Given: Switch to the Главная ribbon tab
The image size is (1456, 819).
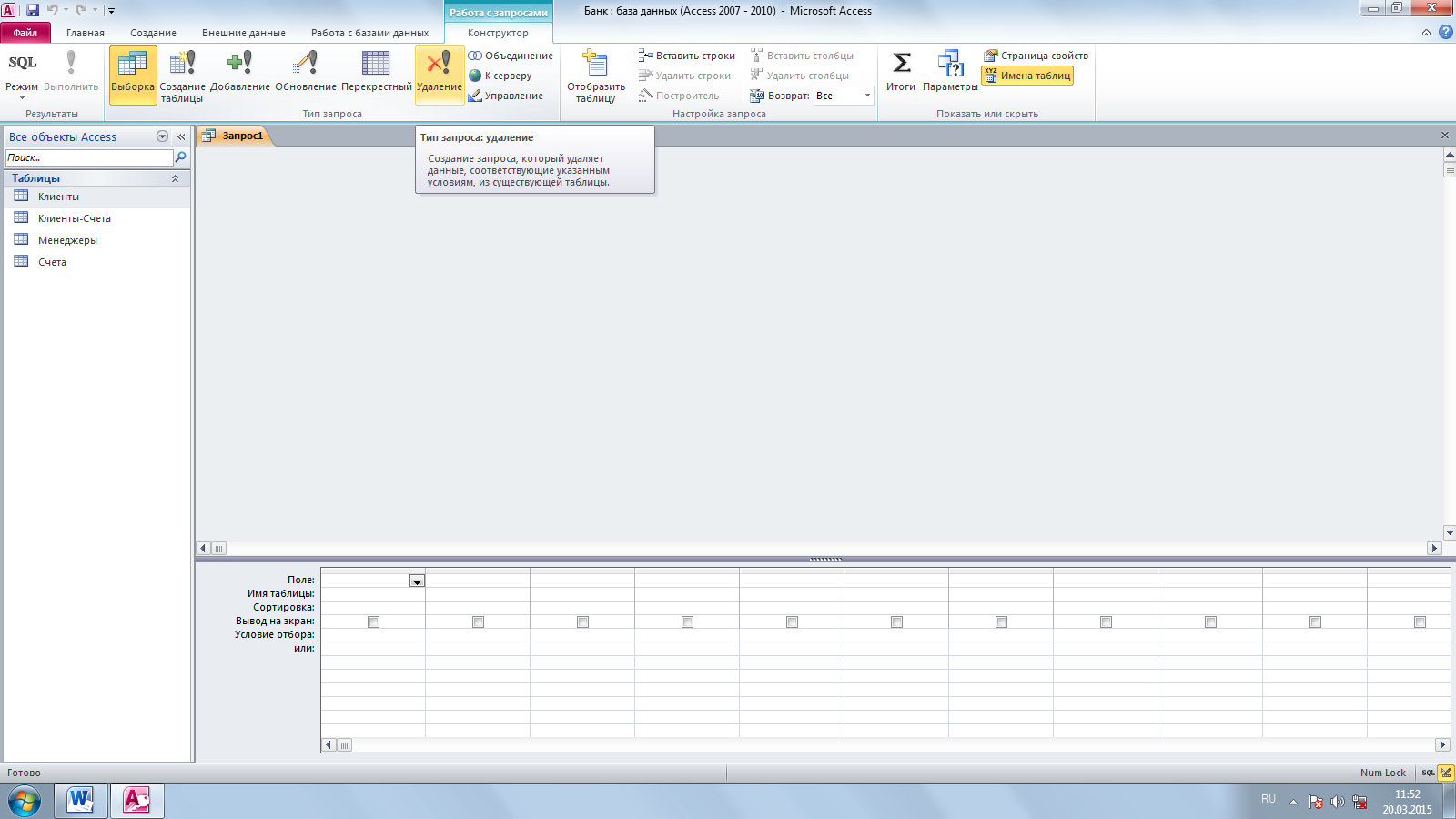Looking at the screenshot, I should tap(86, 33).
